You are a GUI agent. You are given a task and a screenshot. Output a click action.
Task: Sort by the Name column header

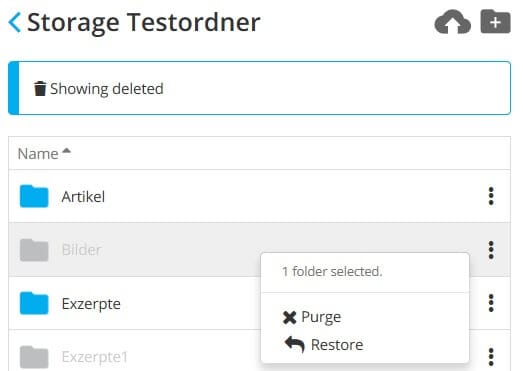(x=38, y=154)
